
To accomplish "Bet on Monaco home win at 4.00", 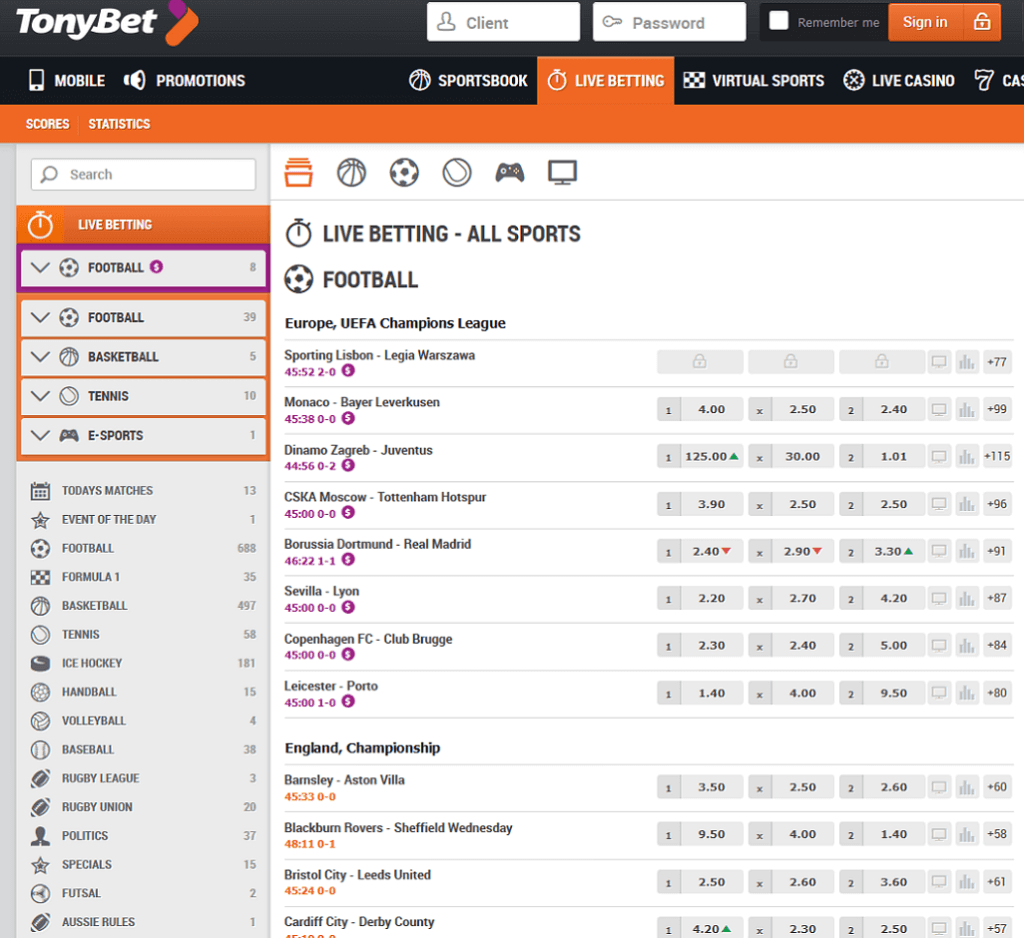I will point(700,410).
